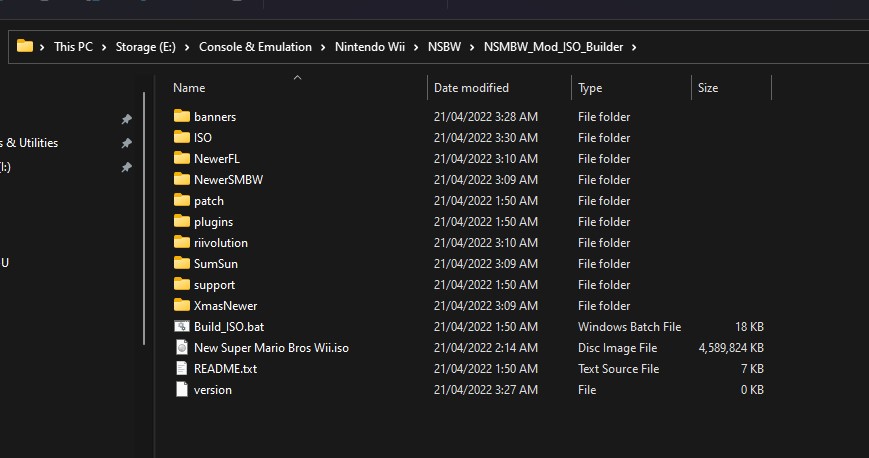Sort by the Name column header

pyautogui.click(x=189, y=88)
